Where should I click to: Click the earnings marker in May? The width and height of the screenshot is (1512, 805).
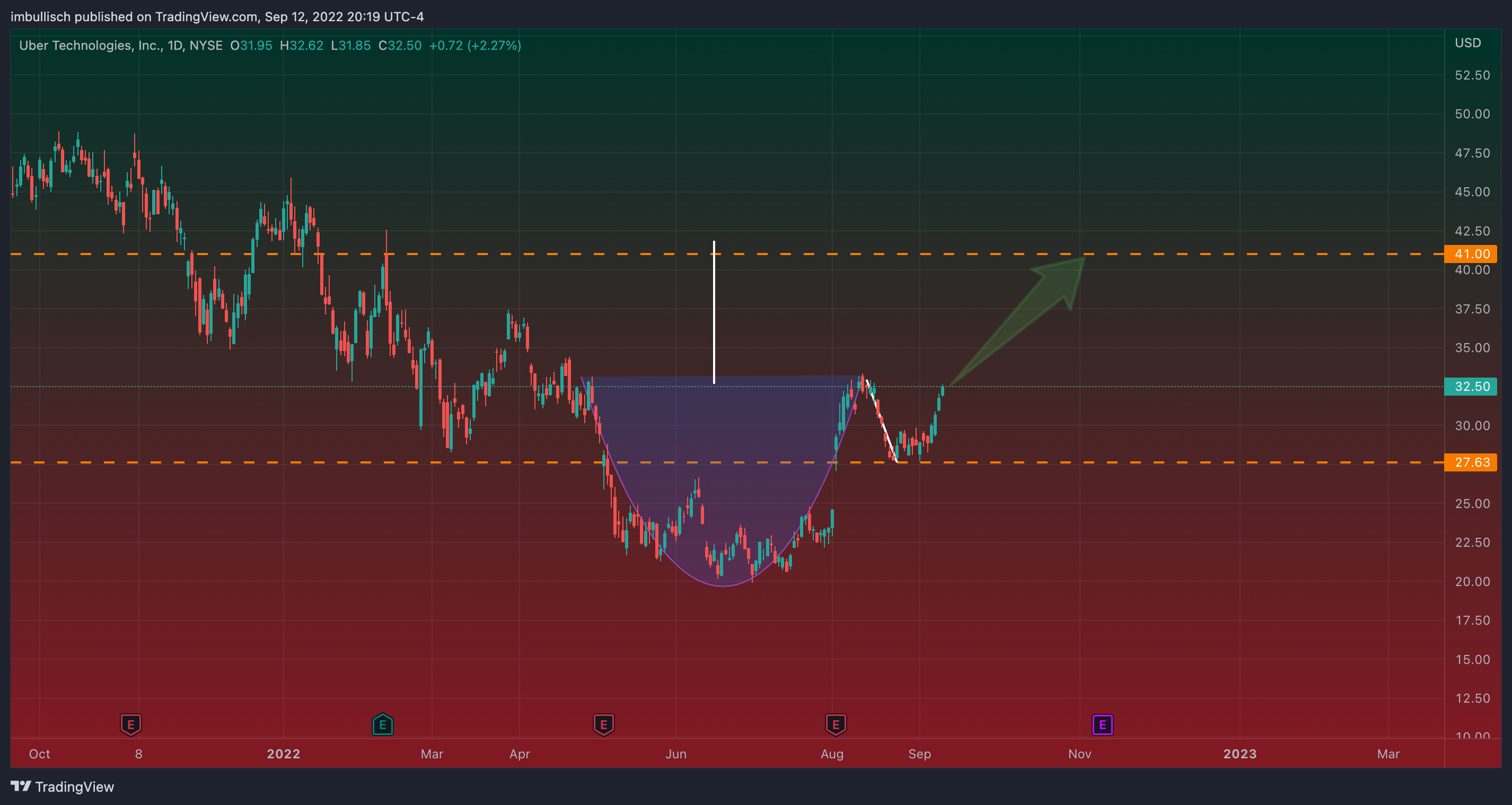tap(603, 724)
